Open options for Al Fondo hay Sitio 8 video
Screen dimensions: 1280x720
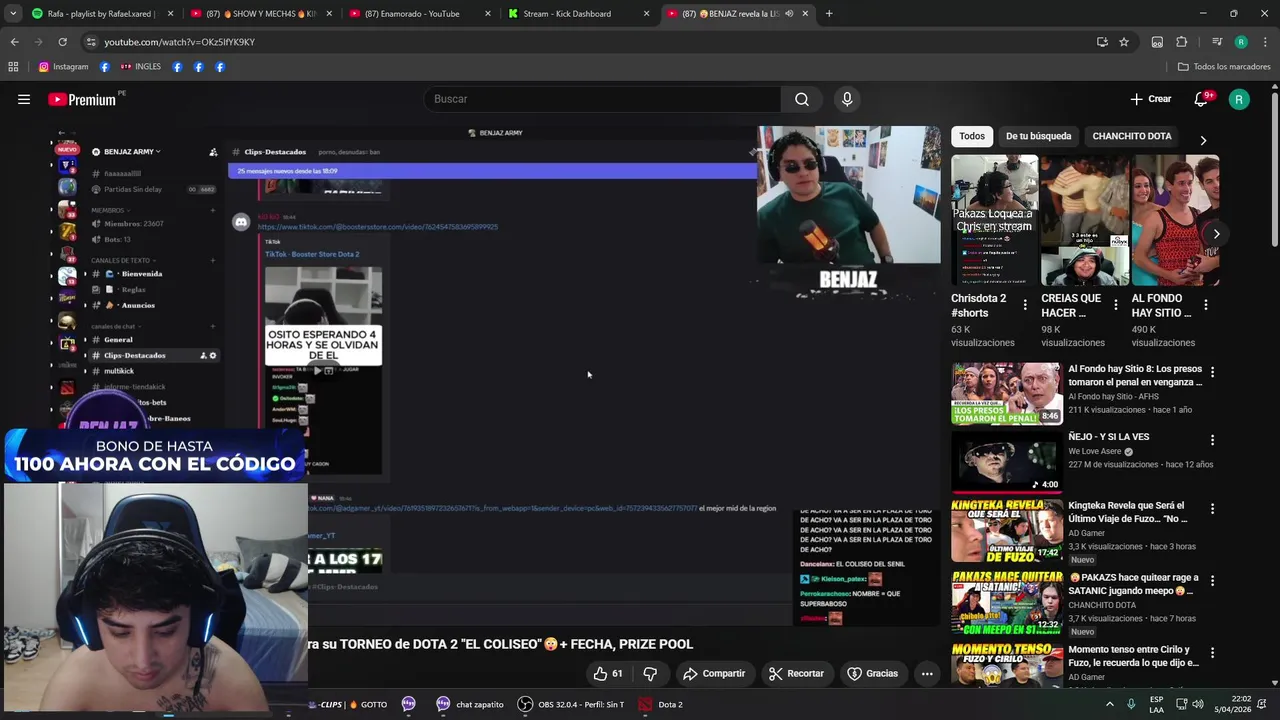click(x=1212, y=372)
